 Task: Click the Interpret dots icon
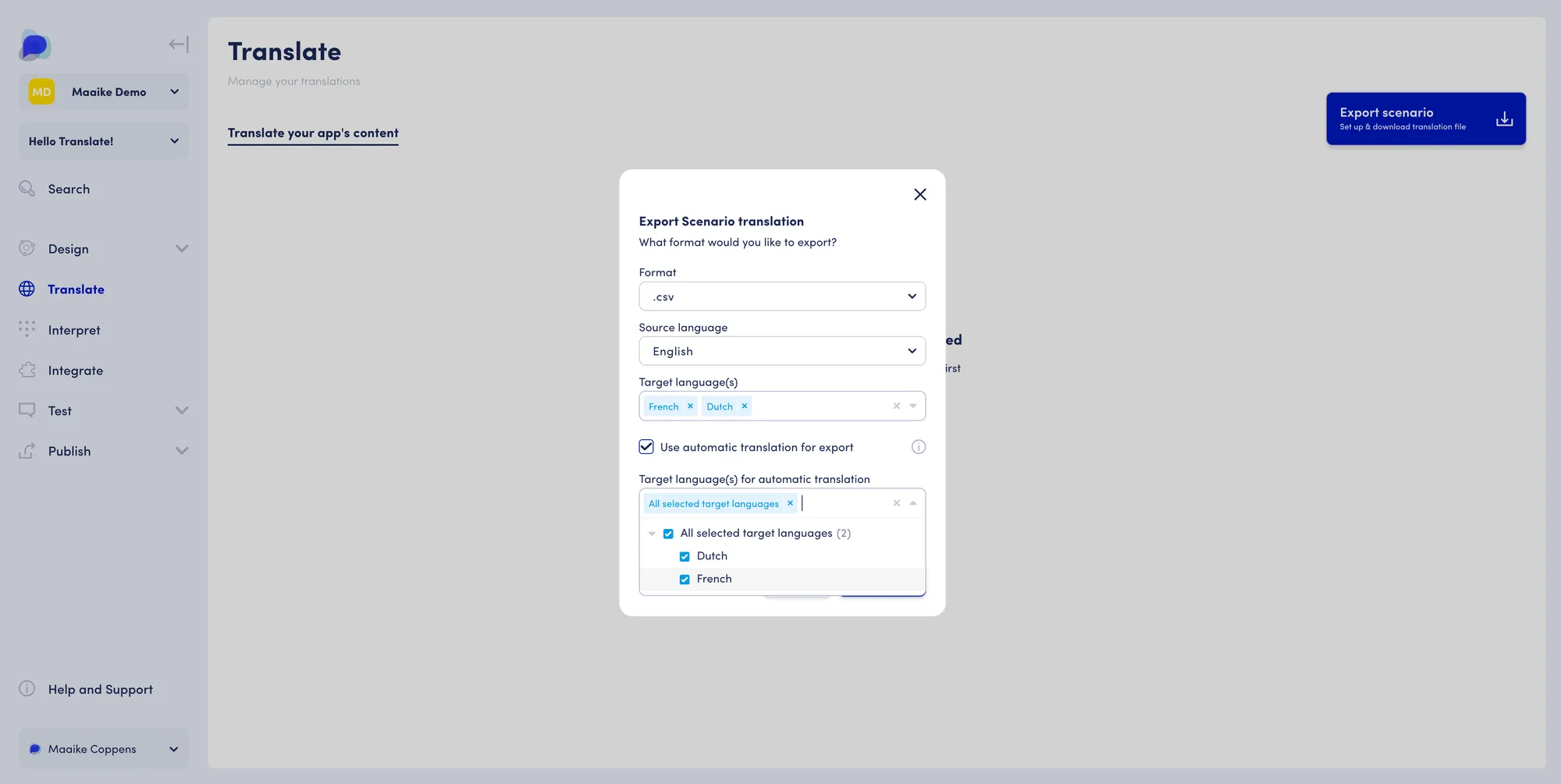[x=27, y=329]
